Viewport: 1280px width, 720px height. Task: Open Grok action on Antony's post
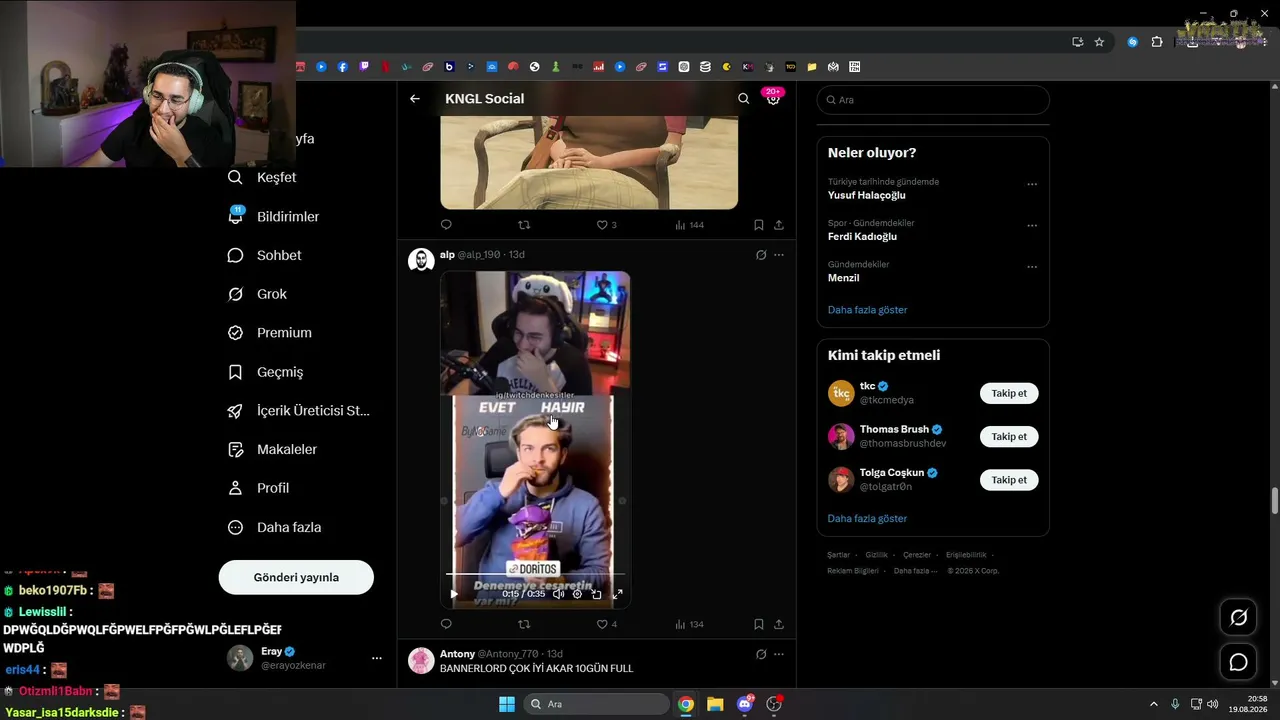[761, 654]
